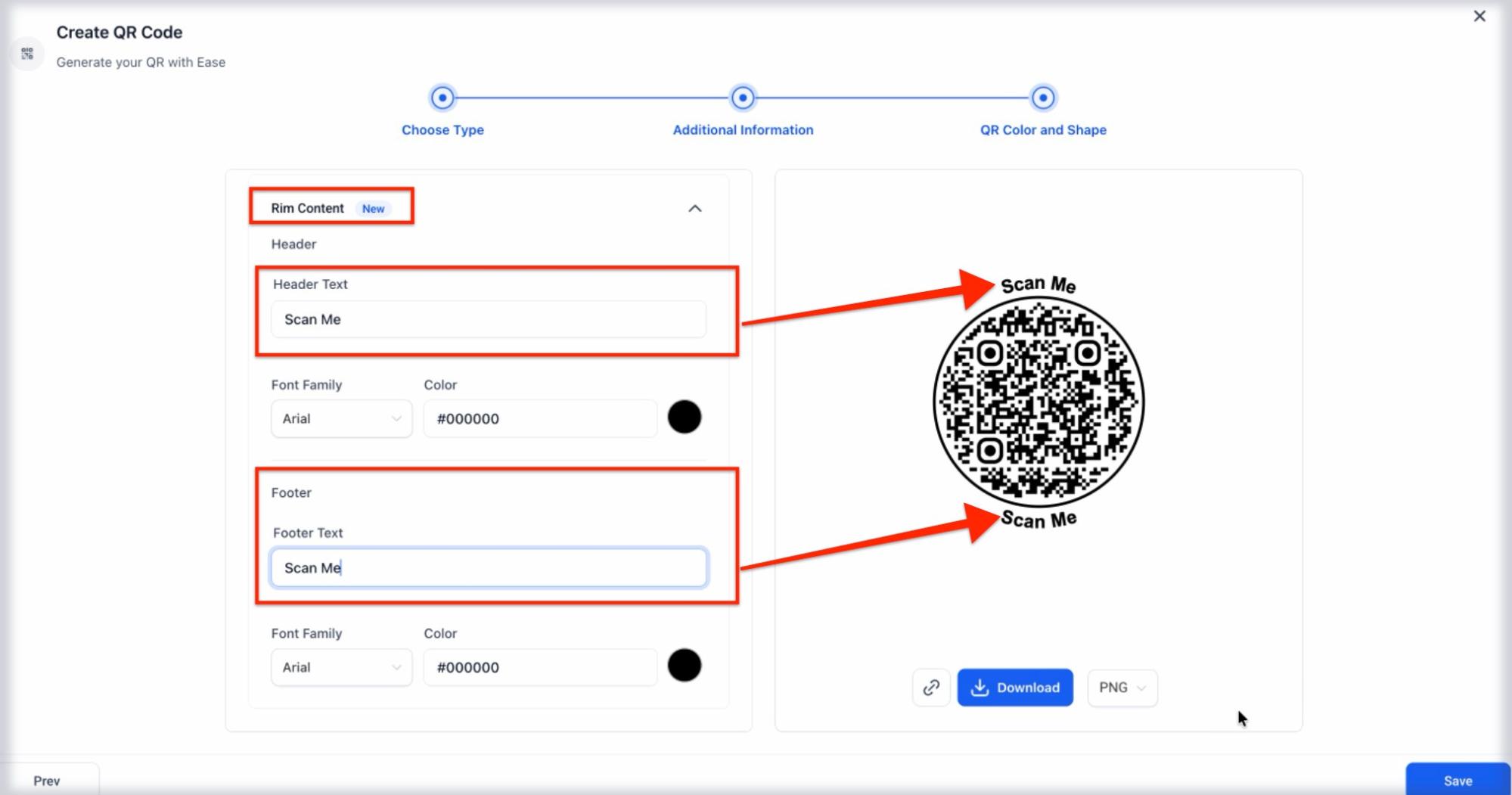Viewport: 1512px width, 795px height.
Task: Click the QR code preview image
Action: pos(1039,402)
